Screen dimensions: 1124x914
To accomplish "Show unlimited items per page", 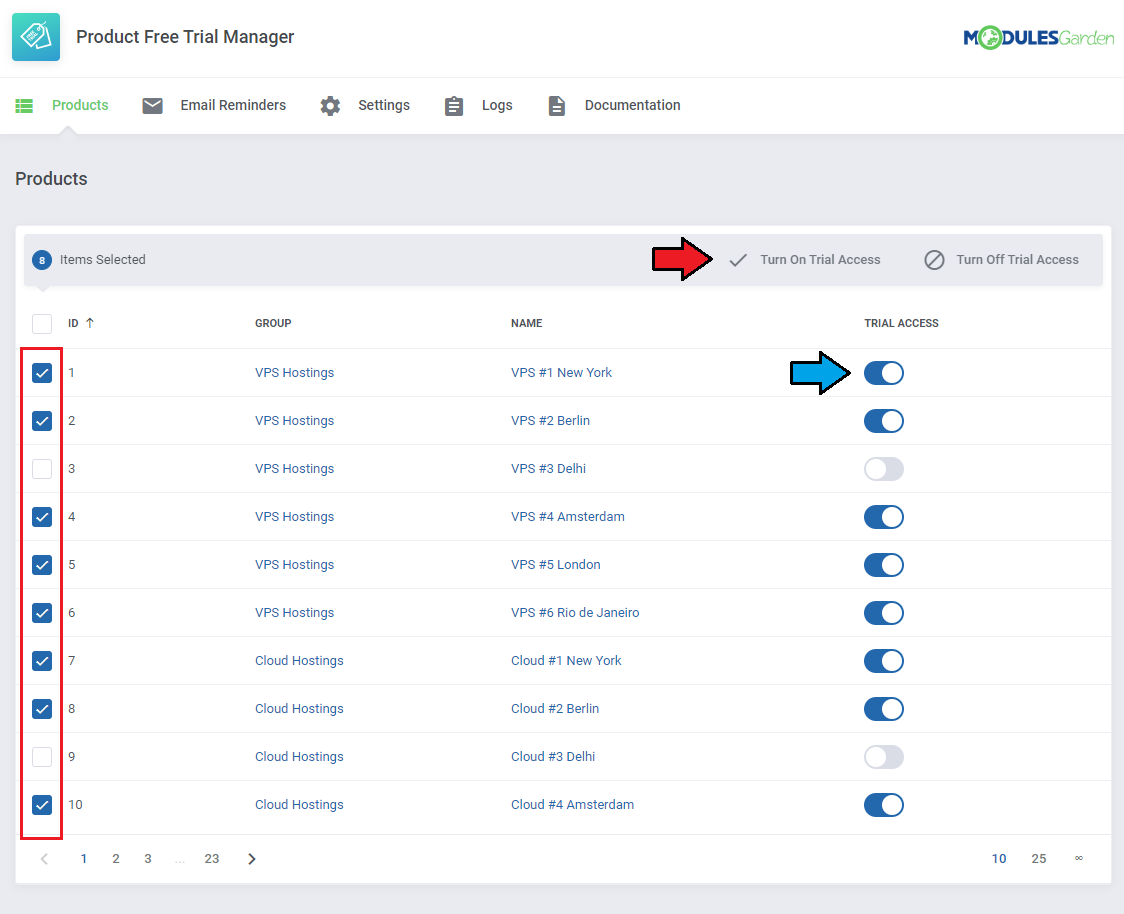I will (1079, 859).
